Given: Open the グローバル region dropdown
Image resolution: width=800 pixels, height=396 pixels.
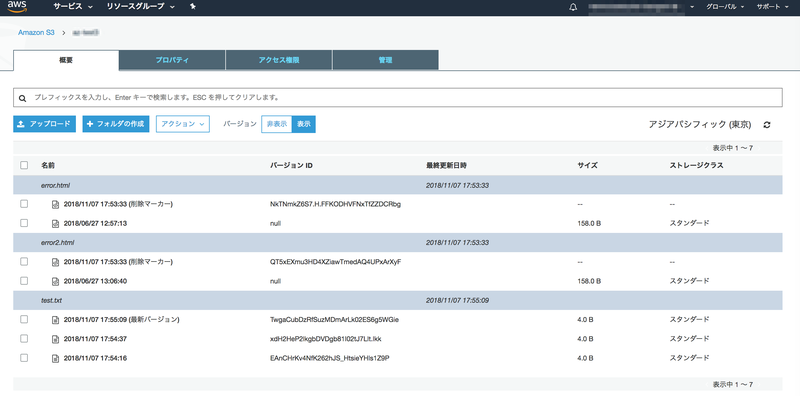Looking at the screenshot, I should coord(725,7).
